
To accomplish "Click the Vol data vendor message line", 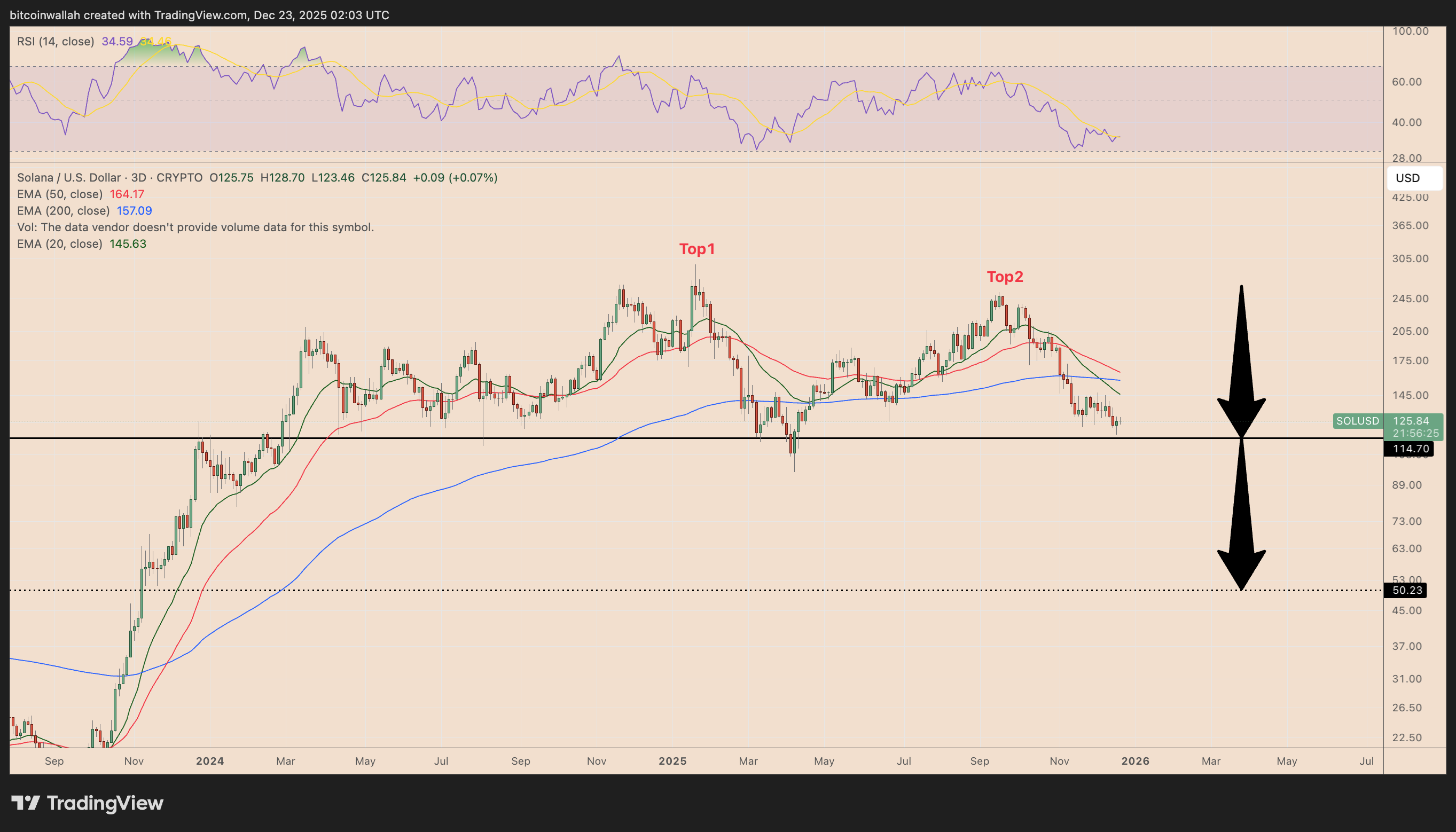I will tap(195, 227).
